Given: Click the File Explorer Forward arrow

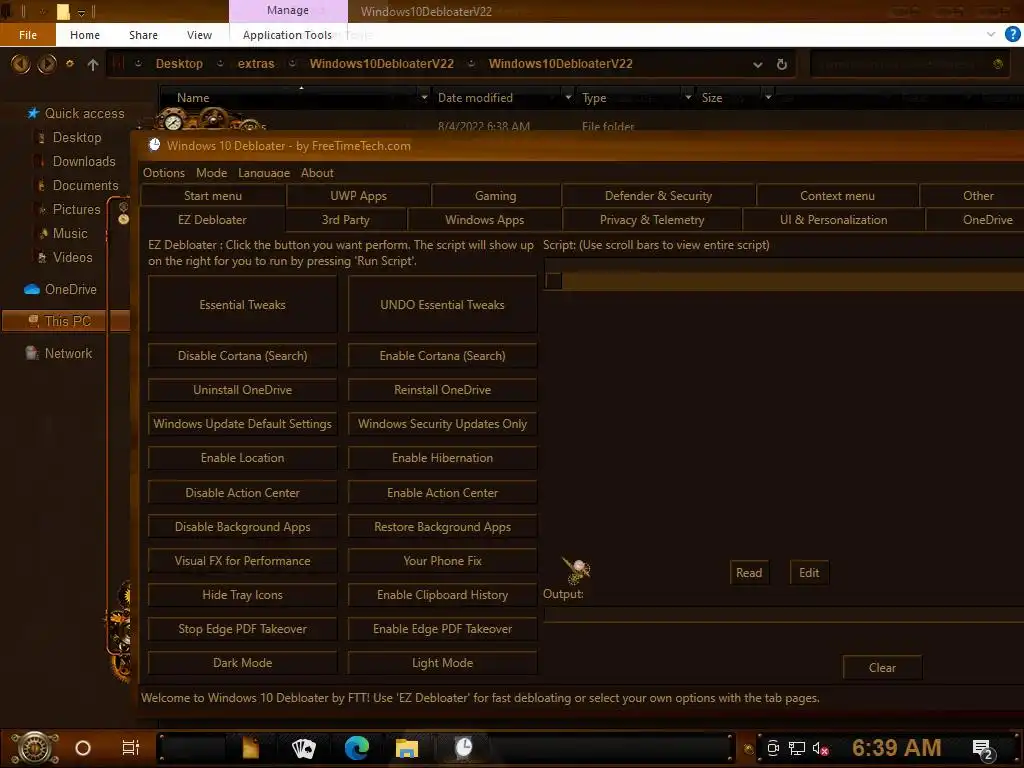Looking at the screenshot, I should point(46,64).
